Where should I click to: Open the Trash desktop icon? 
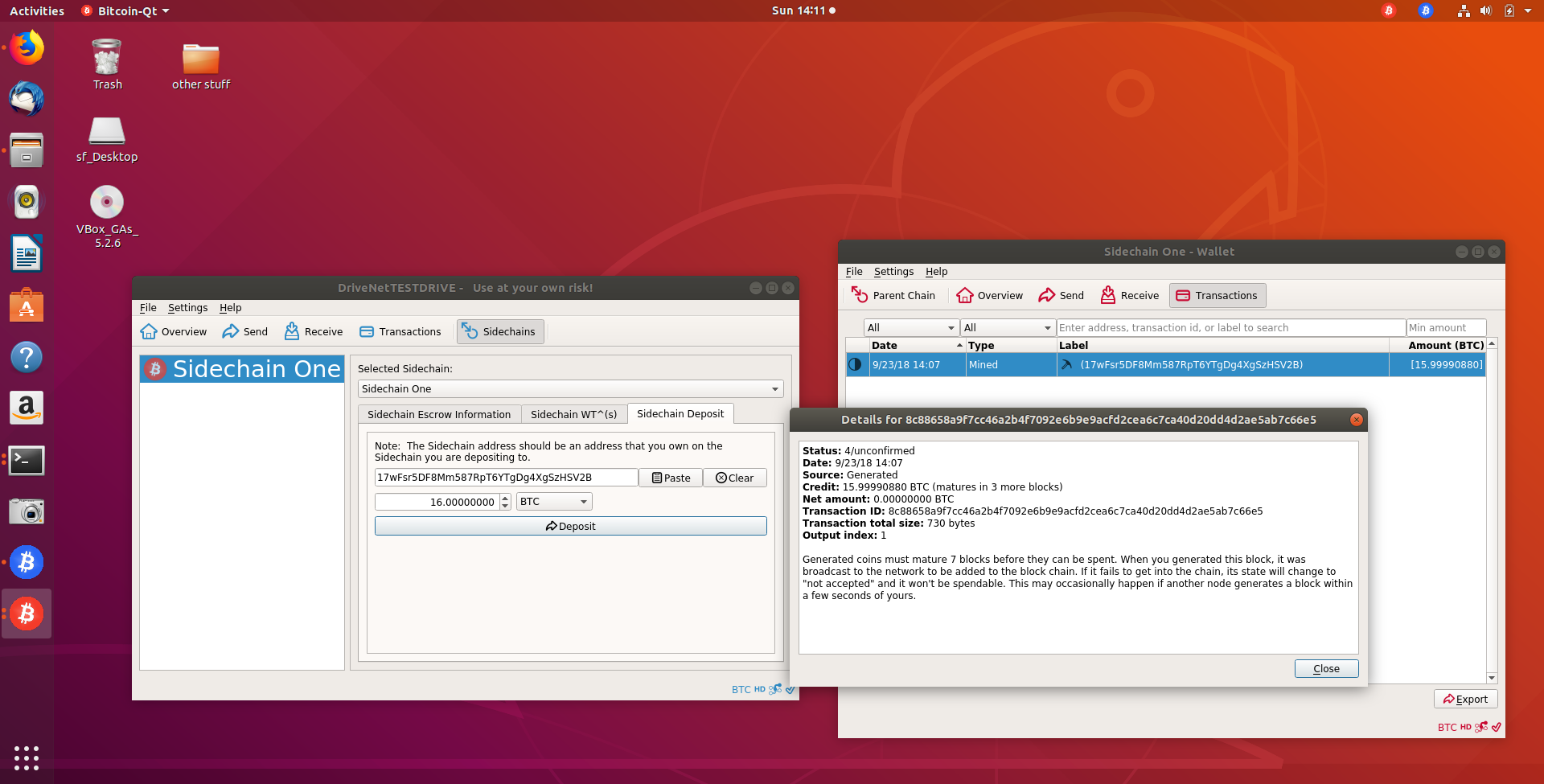coord(107,64)
